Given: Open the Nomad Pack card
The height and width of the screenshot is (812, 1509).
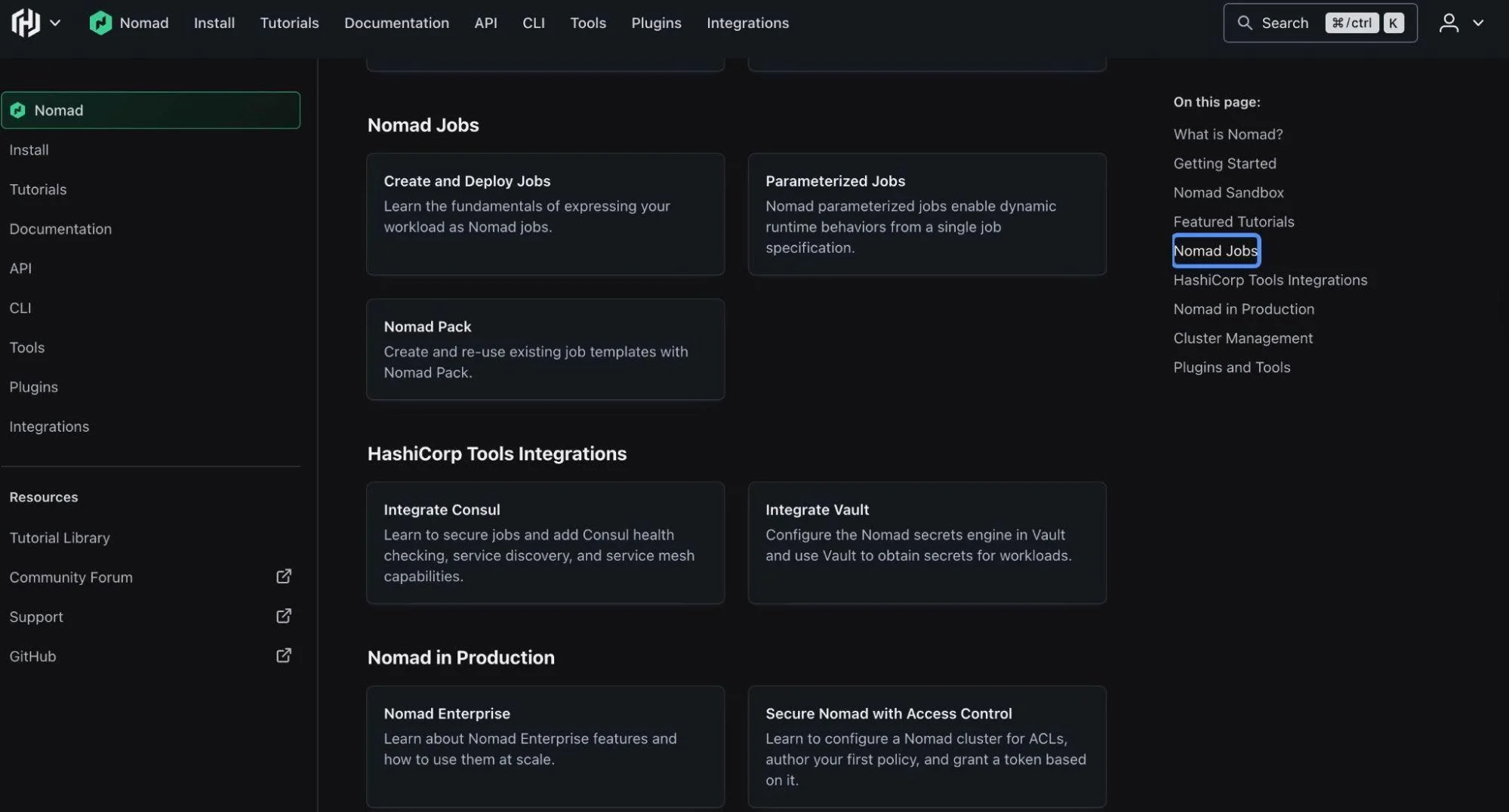Looking at the screenshot, I should click(545, 349).
